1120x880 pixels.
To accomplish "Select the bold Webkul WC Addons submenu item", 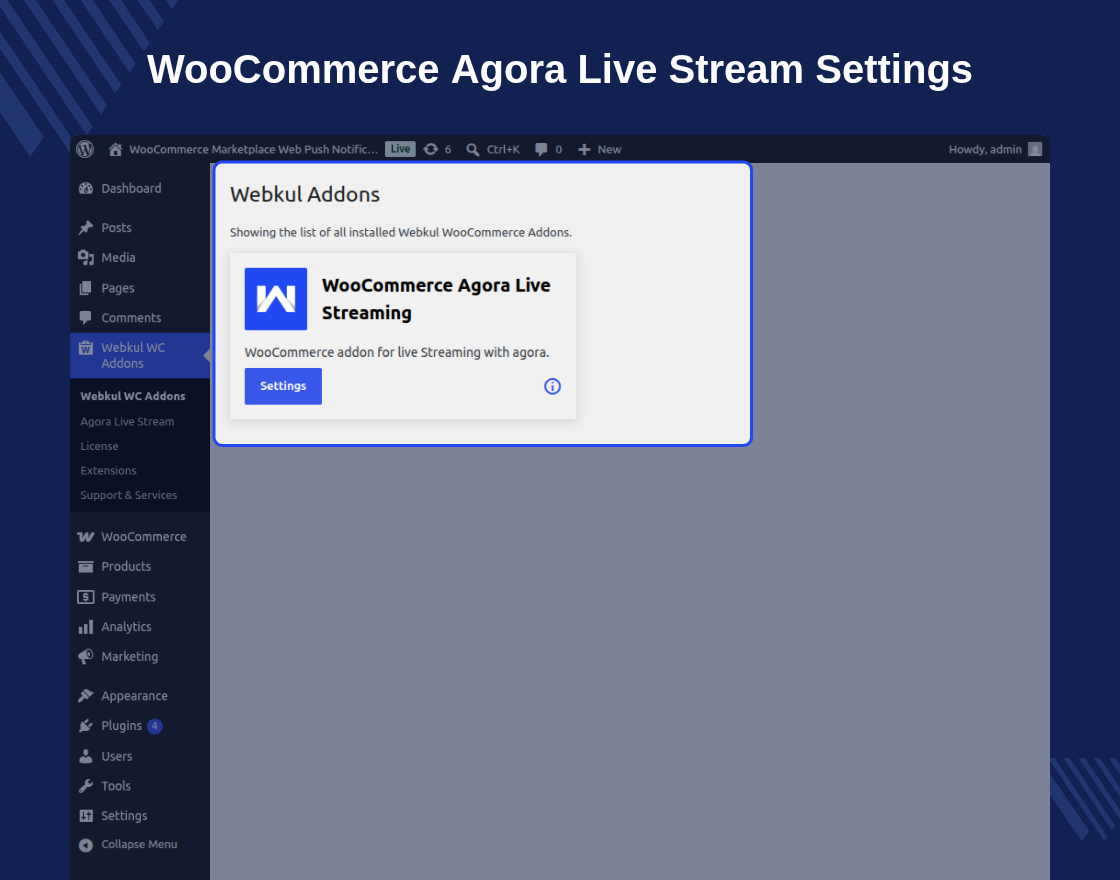I will click(133, 396).
